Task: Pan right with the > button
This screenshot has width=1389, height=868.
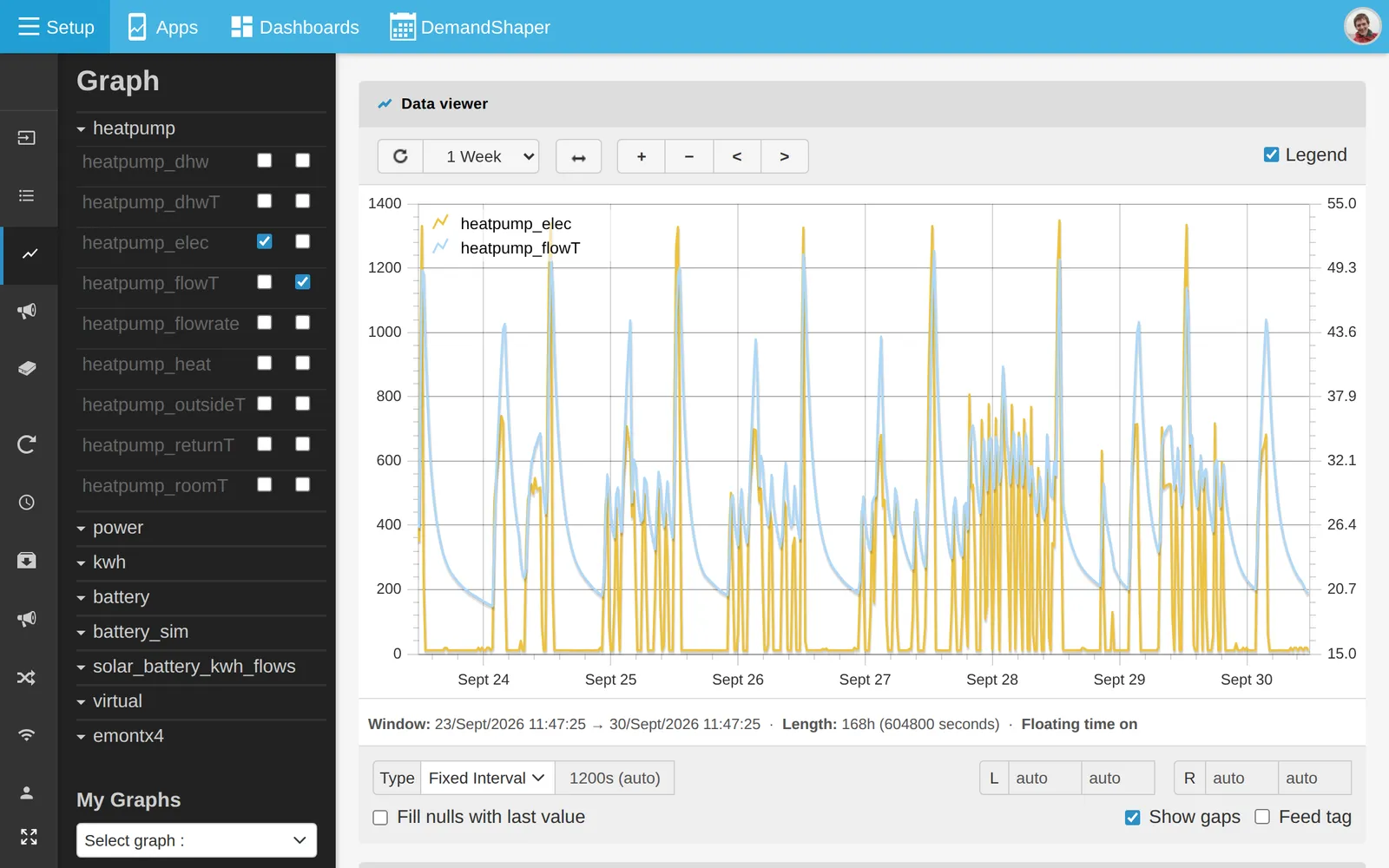Action: point(785,156)
